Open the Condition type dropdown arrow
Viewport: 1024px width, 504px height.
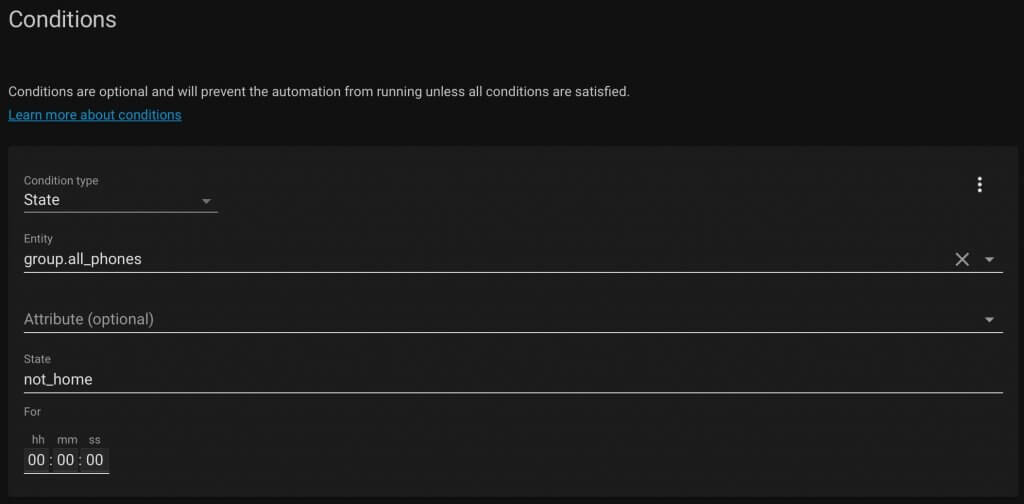[206, 201]
